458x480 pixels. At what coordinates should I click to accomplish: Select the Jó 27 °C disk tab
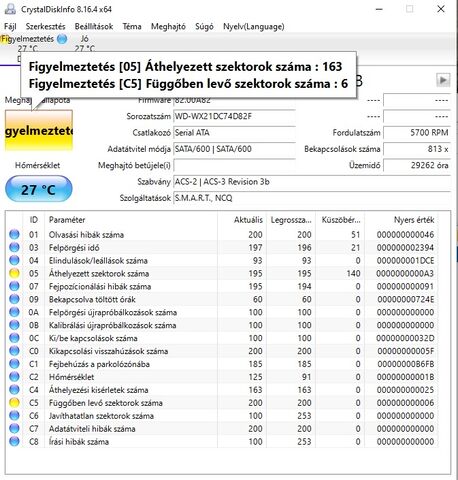pyautogui.click(x=85, y=43)
